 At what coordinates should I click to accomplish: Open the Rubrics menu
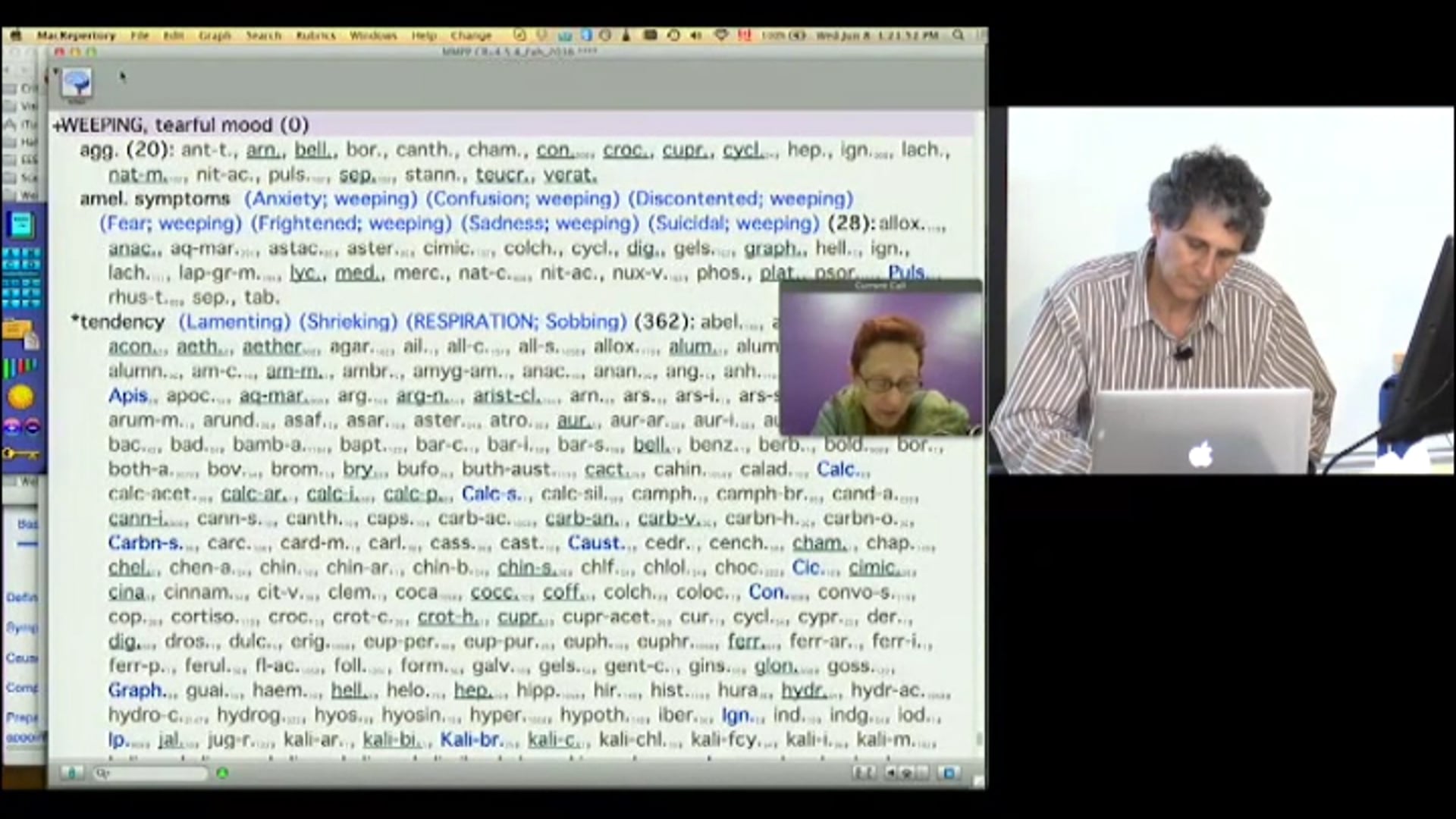coord(315,36)
